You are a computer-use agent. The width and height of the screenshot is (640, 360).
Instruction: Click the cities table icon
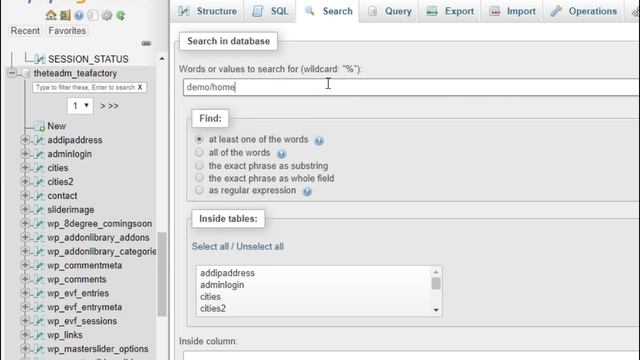40,168
